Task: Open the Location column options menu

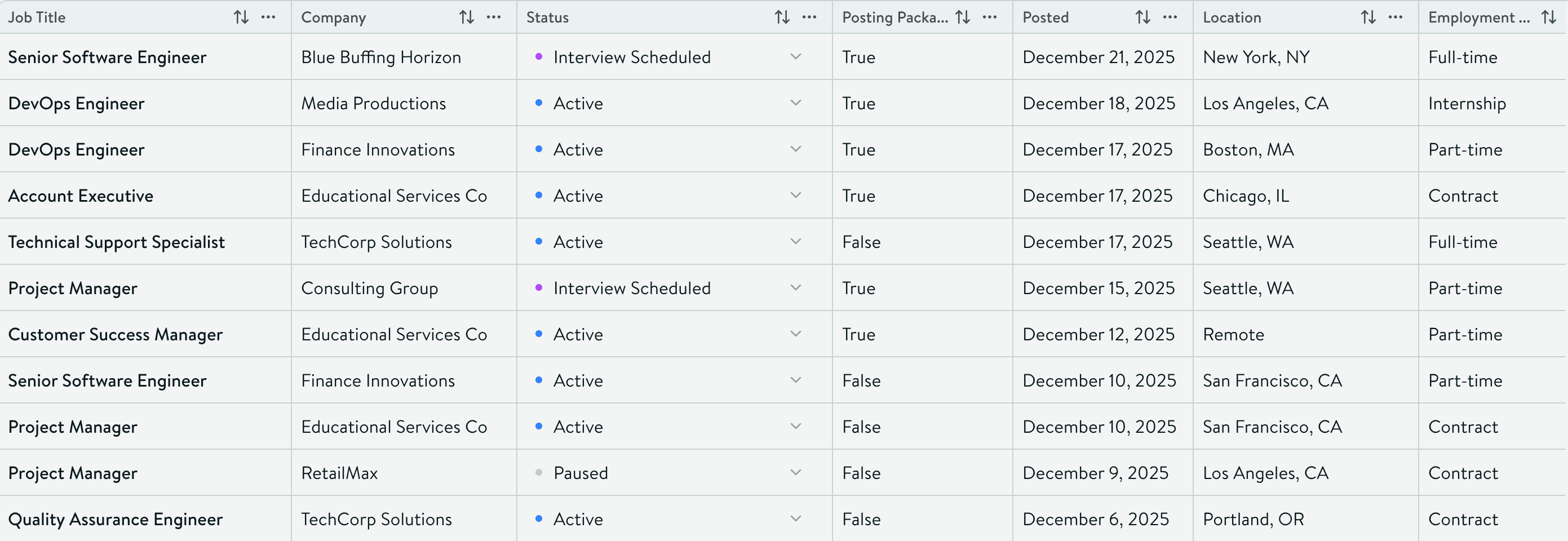Action: pos(1394,17)
